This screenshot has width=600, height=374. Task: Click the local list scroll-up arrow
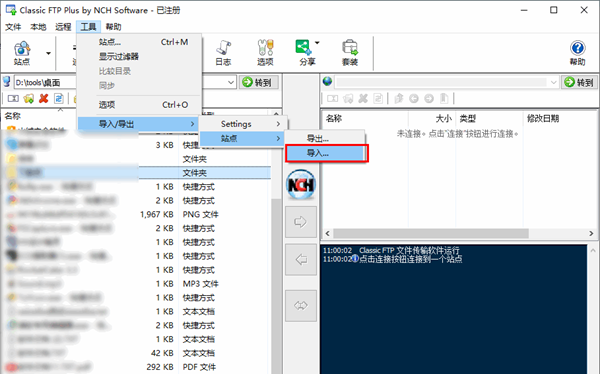click(x=276, y=114)
